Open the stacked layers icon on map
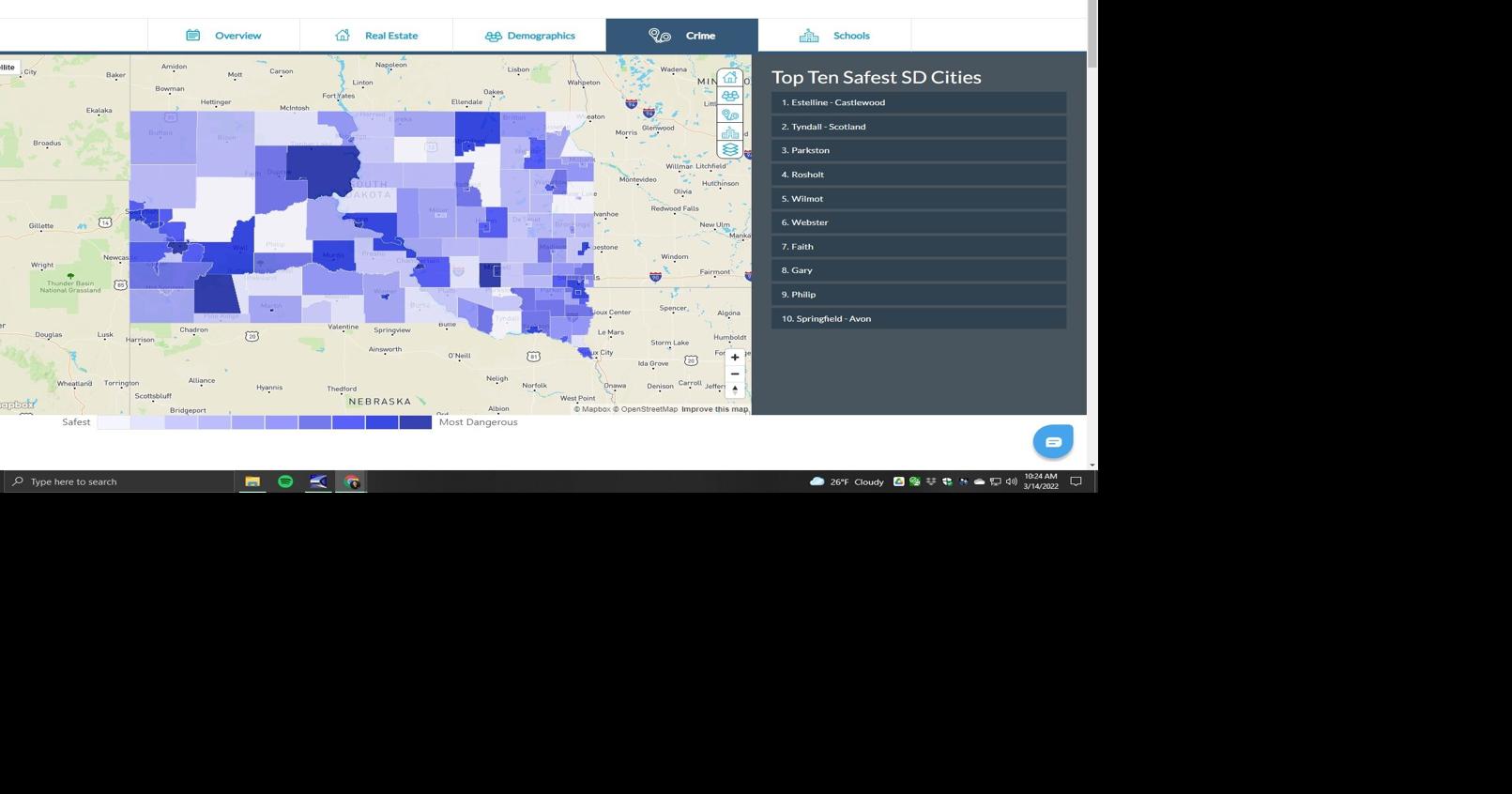1512x794 pixels. pyautogui.click(x=730, y=150)
